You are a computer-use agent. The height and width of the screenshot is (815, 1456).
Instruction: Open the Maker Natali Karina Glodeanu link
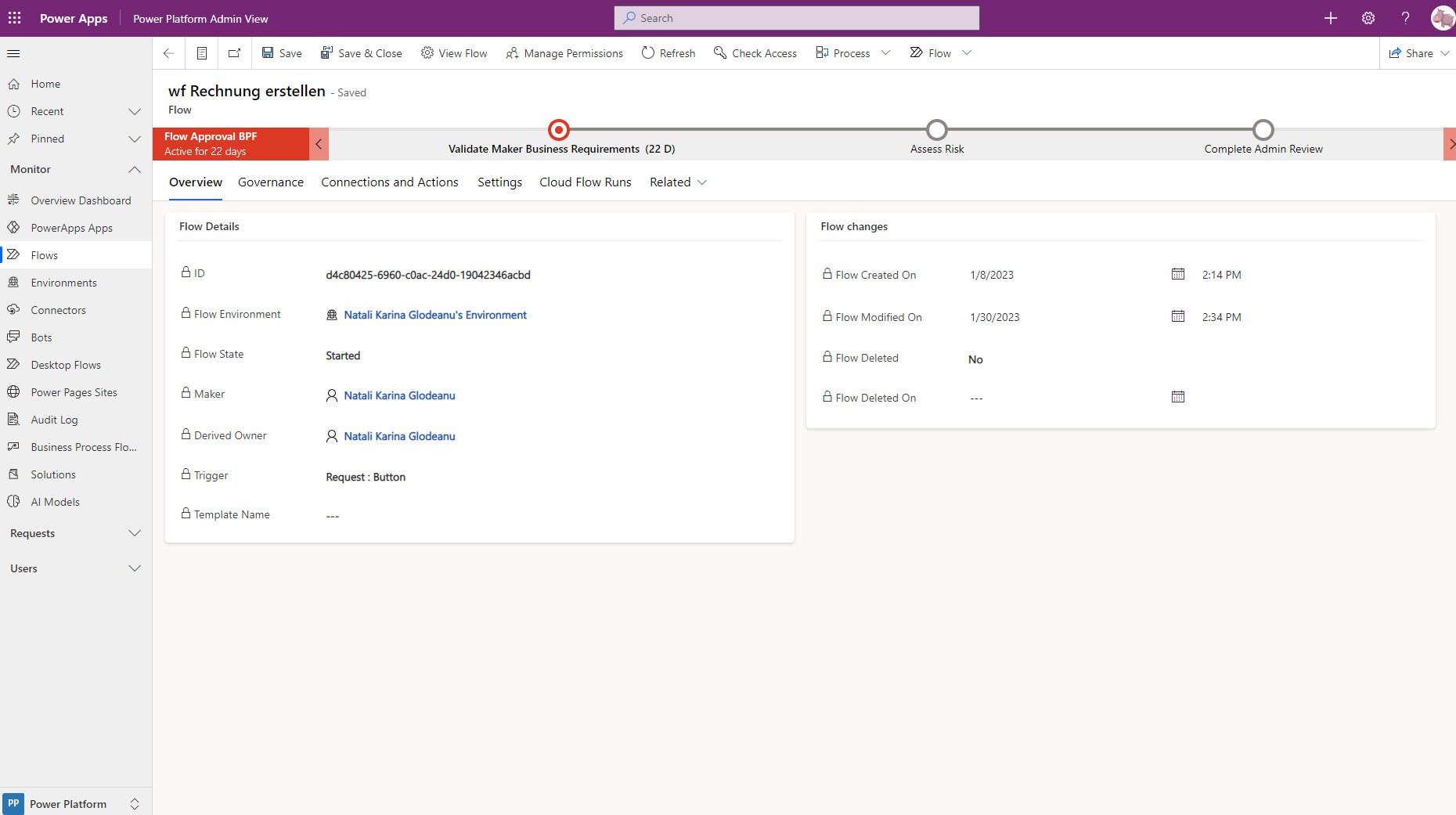point(399,395)
